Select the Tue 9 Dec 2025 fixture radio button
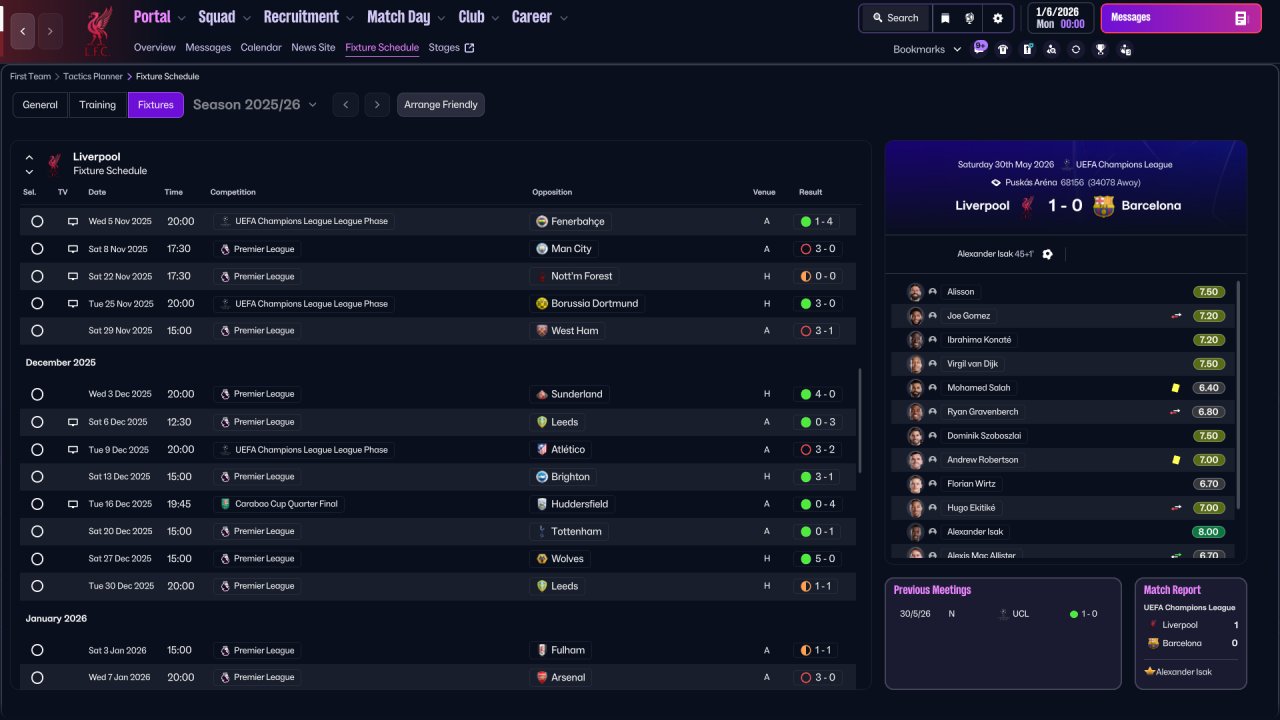Screen dimensions: 1280x720 click(37, 449)
